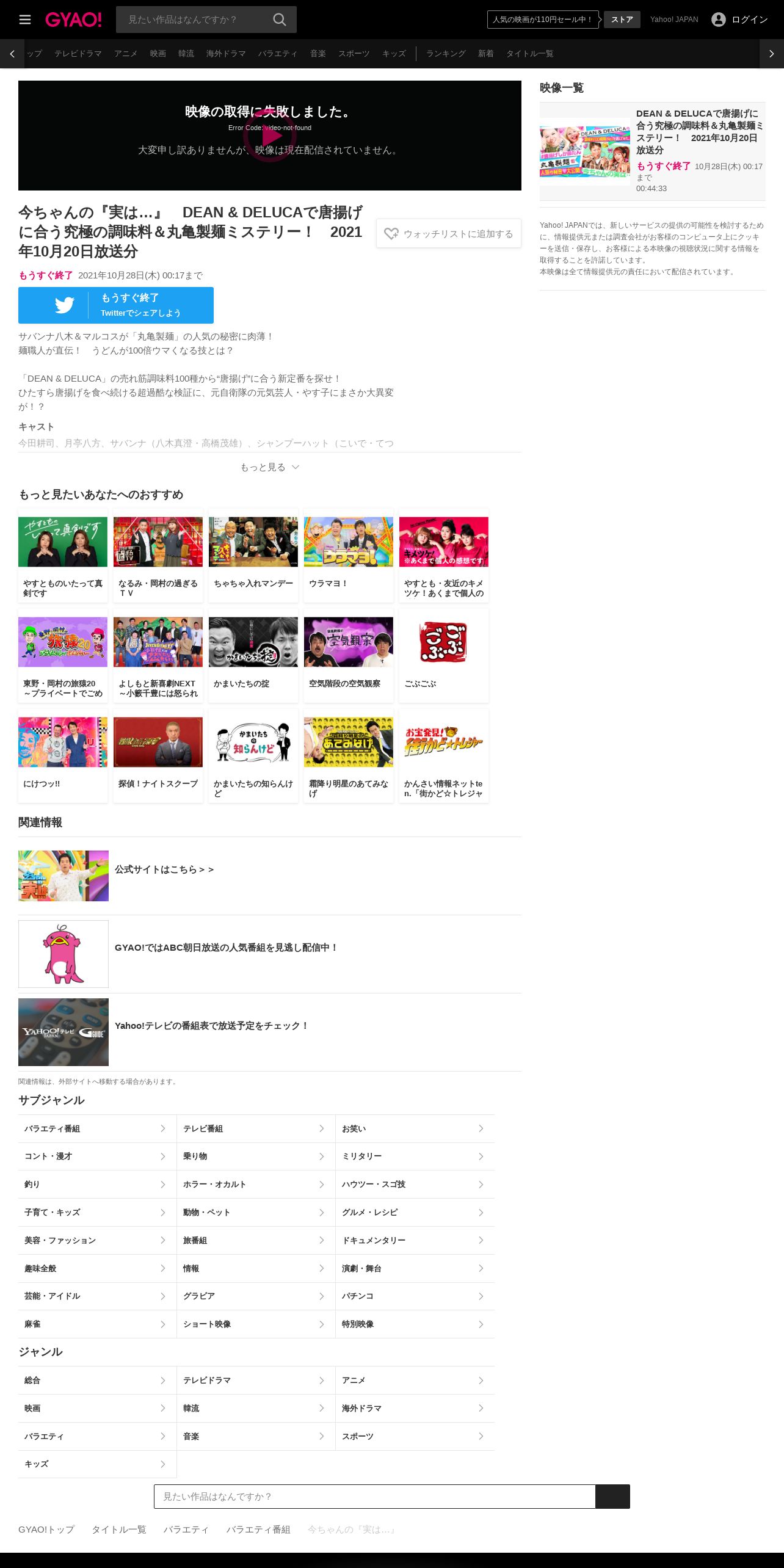784x1568 pixels.
Task: Open 霜降り明星のあてみなげ thumbnail
Action: tap(349, 742)
